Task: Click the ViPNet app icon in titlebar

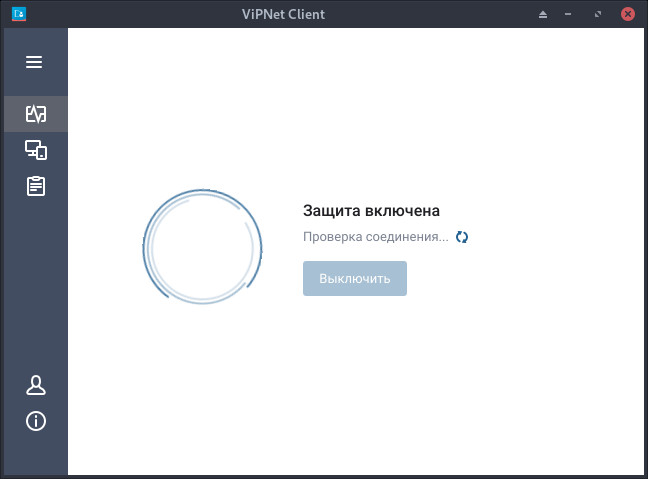Action: tap(19, 14)
